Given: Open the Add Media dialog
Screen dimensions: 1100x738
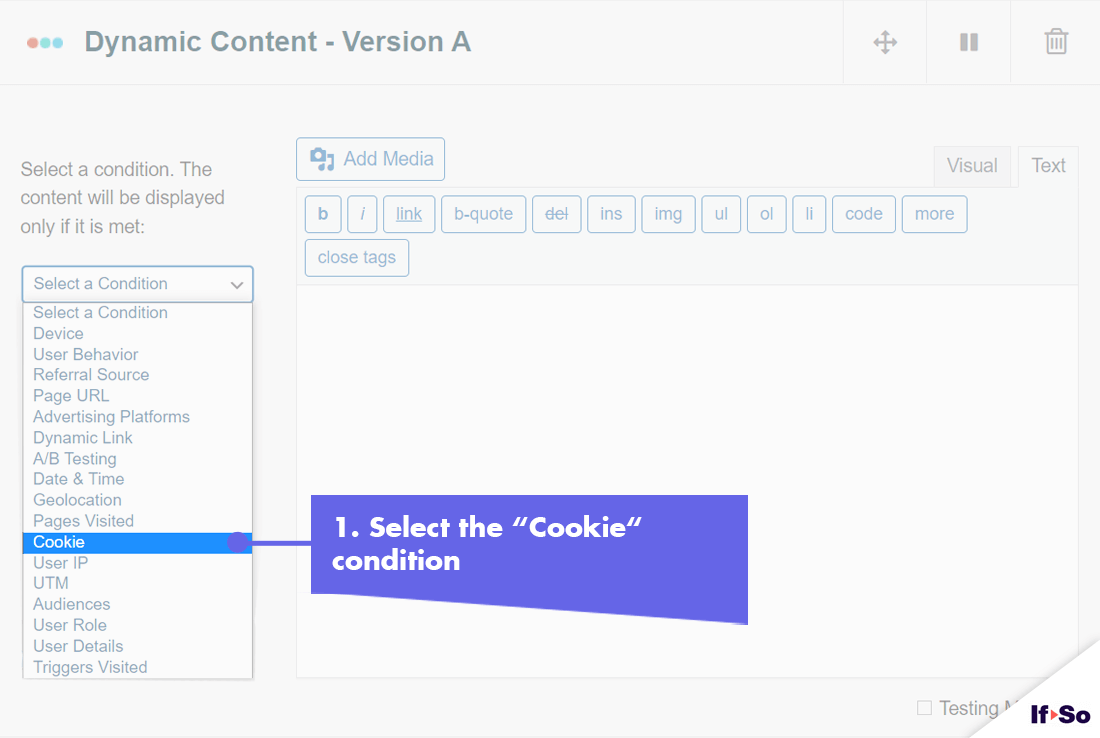Looking at the screenshot, I should click(370, 158).
